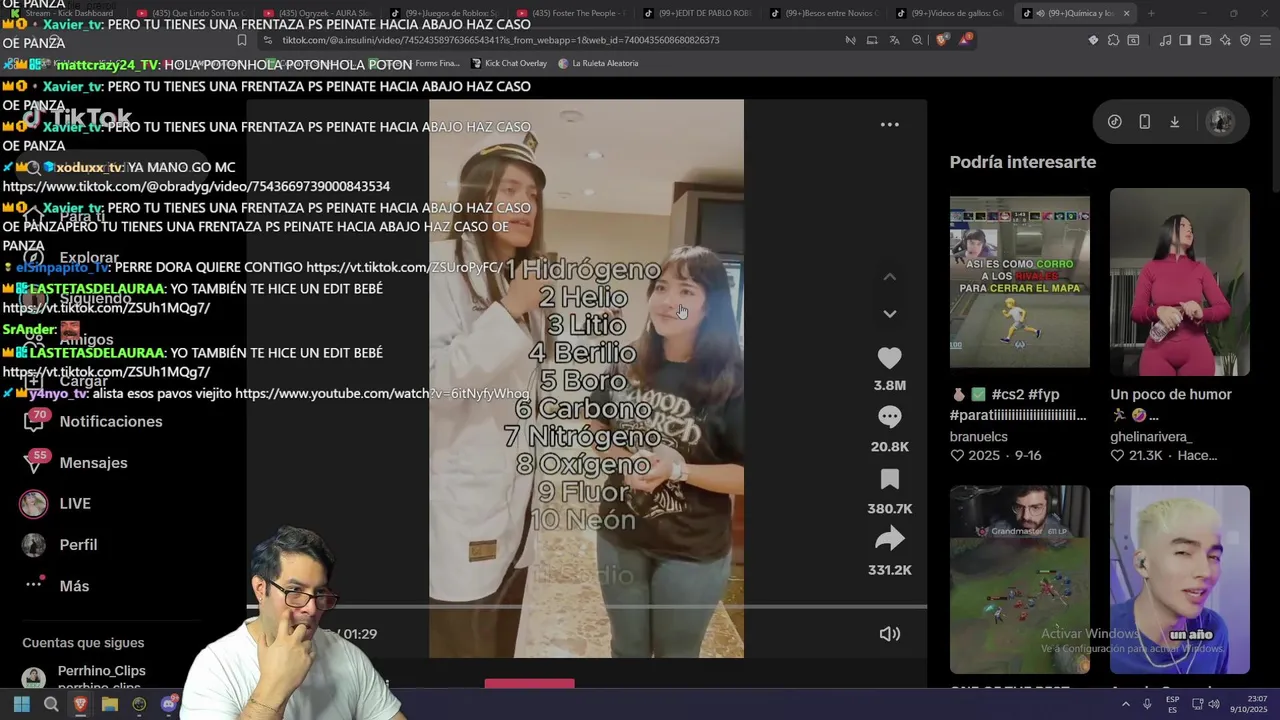1280x720 pixels.
Task: Open File Explorer from taskbar
Action: 110,705
